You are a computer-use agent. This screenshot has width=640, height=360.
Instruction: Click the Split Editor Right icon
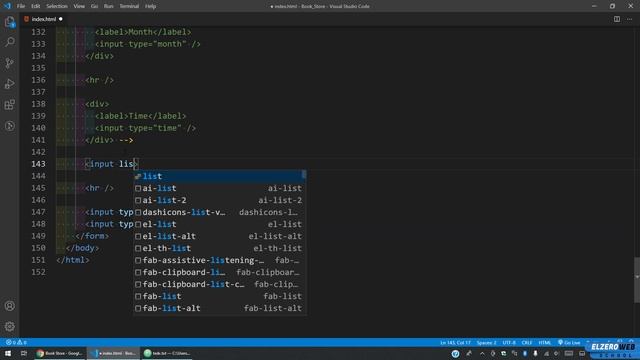(x=617, y=19)
